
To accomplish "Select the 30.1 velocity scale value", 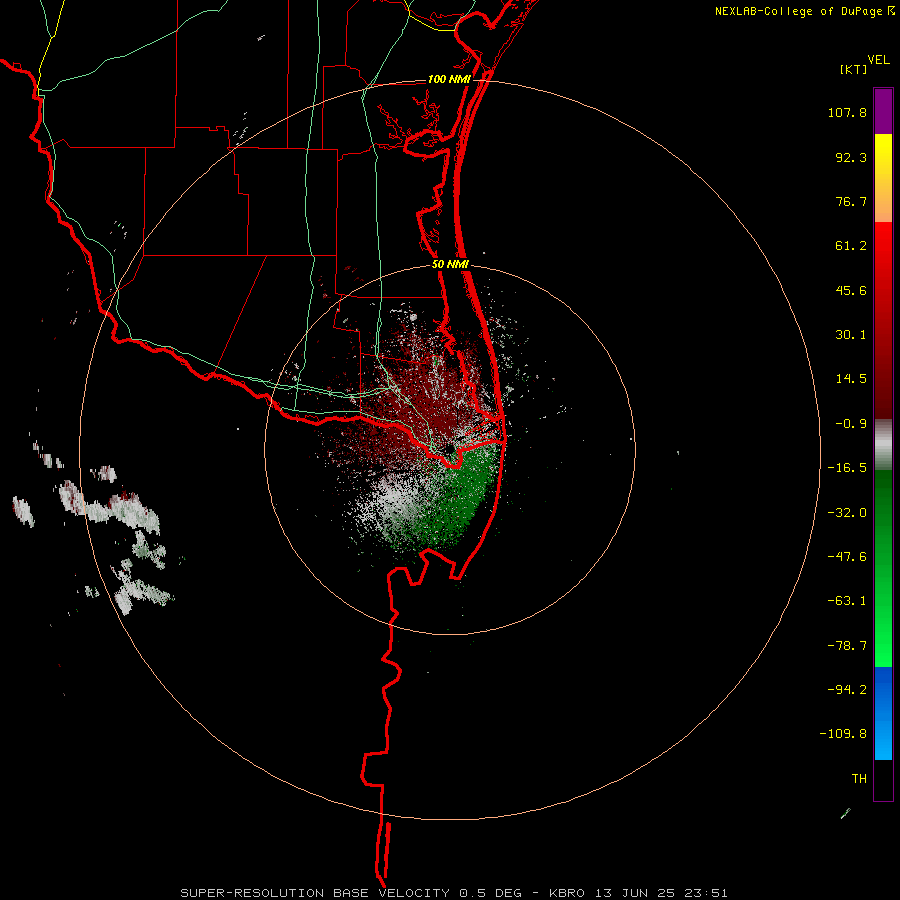I will coord(851,335).
